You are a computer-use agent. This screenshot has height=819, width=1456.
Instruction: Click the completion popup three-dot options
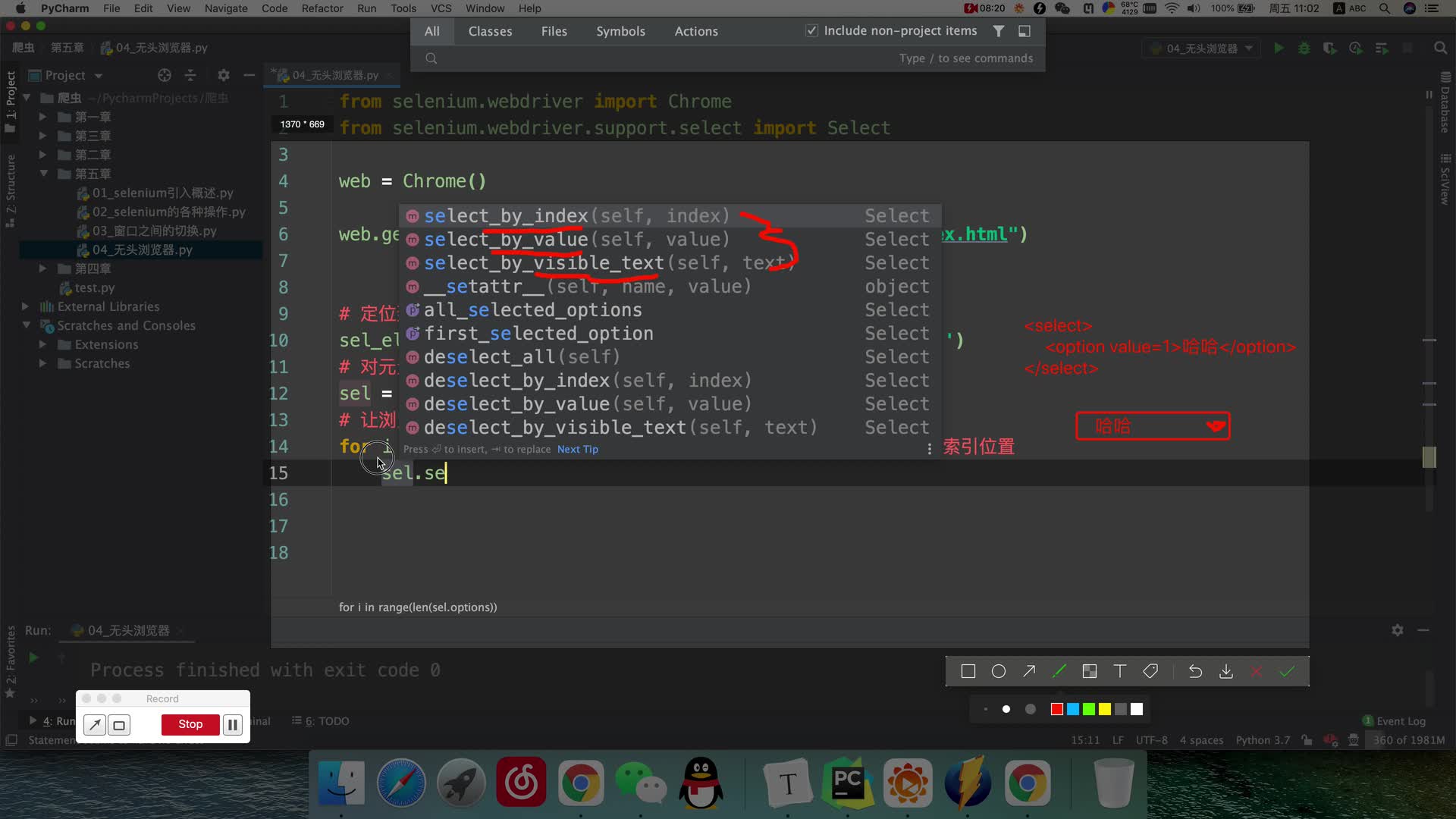(x=930, y=449)
